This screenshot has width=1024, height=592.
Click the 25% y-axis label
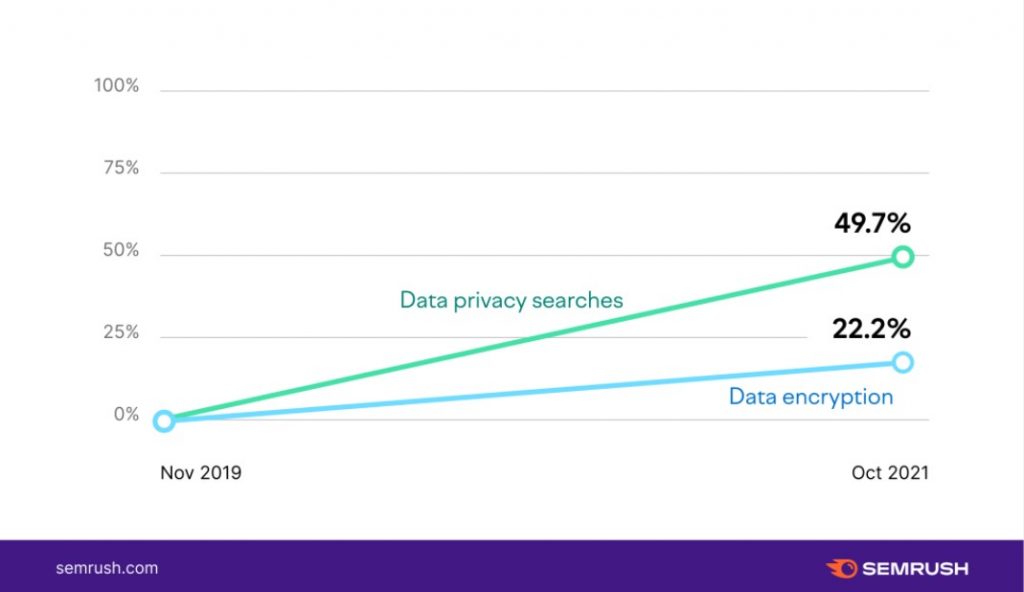click(x=120, y=332)
